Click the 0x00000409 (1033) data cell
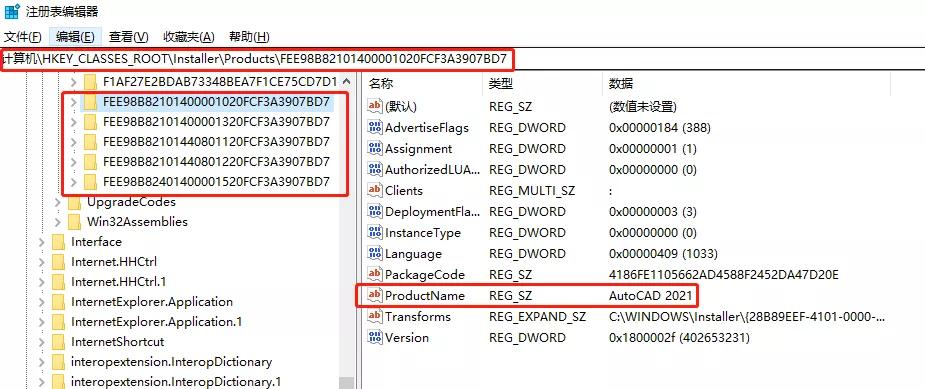Screen dimensions: 925x389 [x=663, y=254]
